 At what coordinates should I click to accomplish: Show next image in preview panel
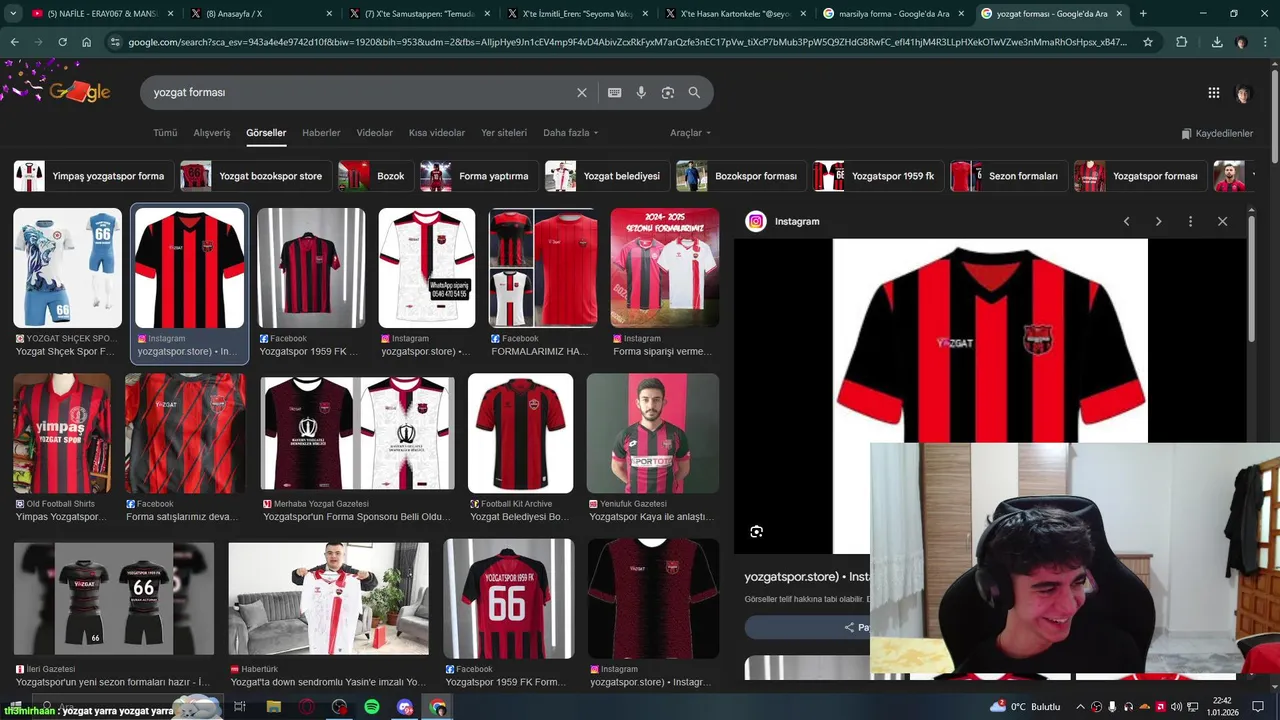(x=1158, y=221)
